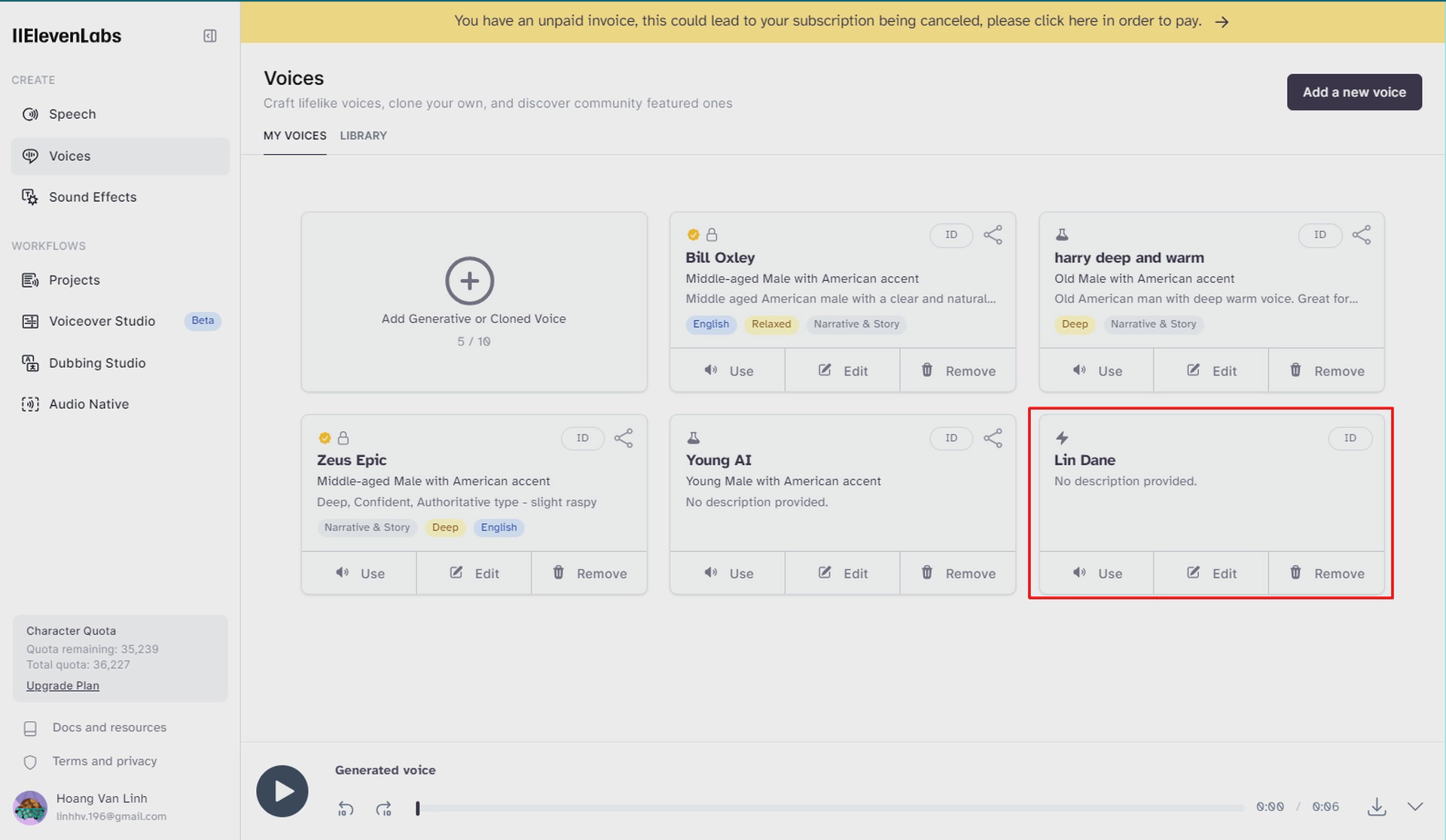Viewport: 1446px width, 840px height.
Task: Edit the Zeus Epic voice
Action: point(474,573)
